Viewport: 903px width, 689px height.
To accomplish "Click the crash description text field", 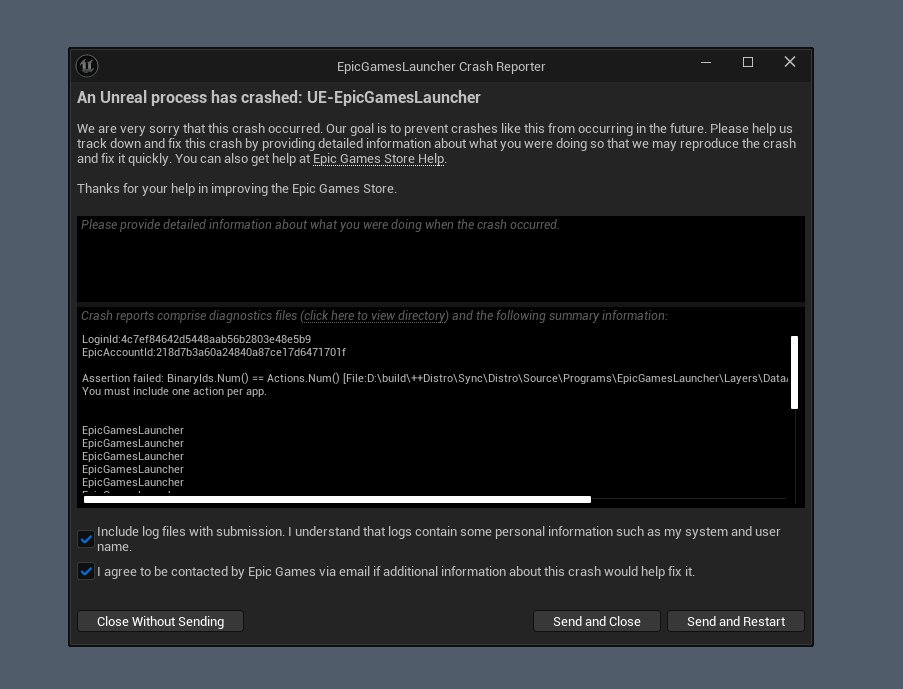I will (x=441, y=259).
